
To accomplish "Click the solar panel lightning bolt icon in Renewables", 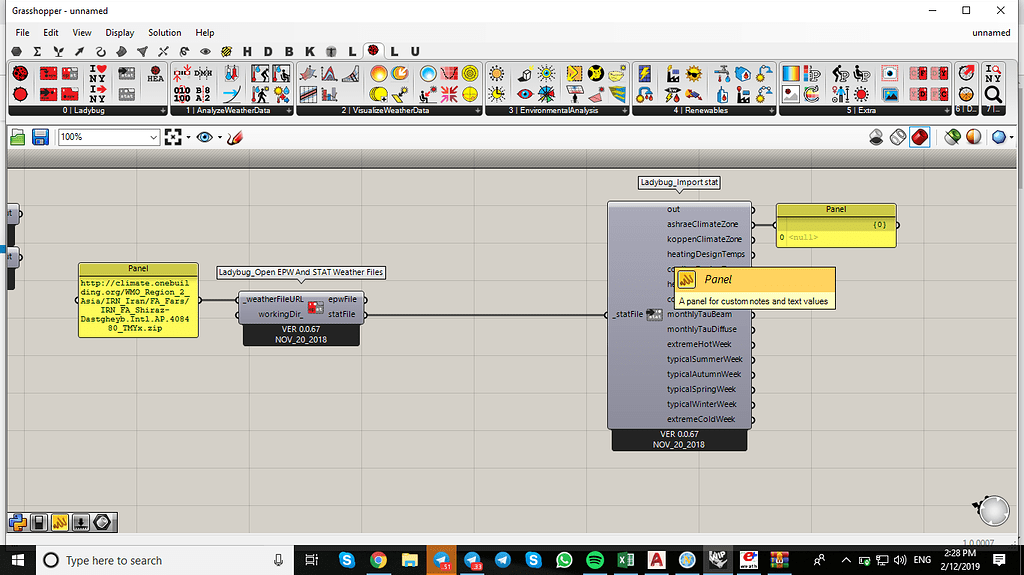I will (x=645, y=73).
